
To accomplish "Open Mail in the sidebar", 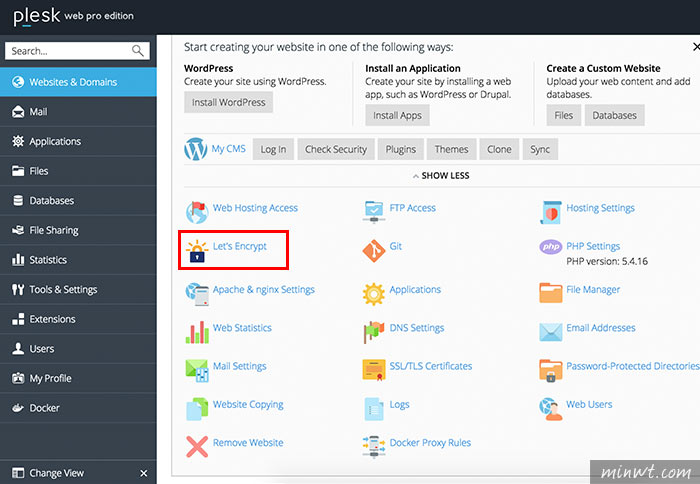I will point(78,112).
